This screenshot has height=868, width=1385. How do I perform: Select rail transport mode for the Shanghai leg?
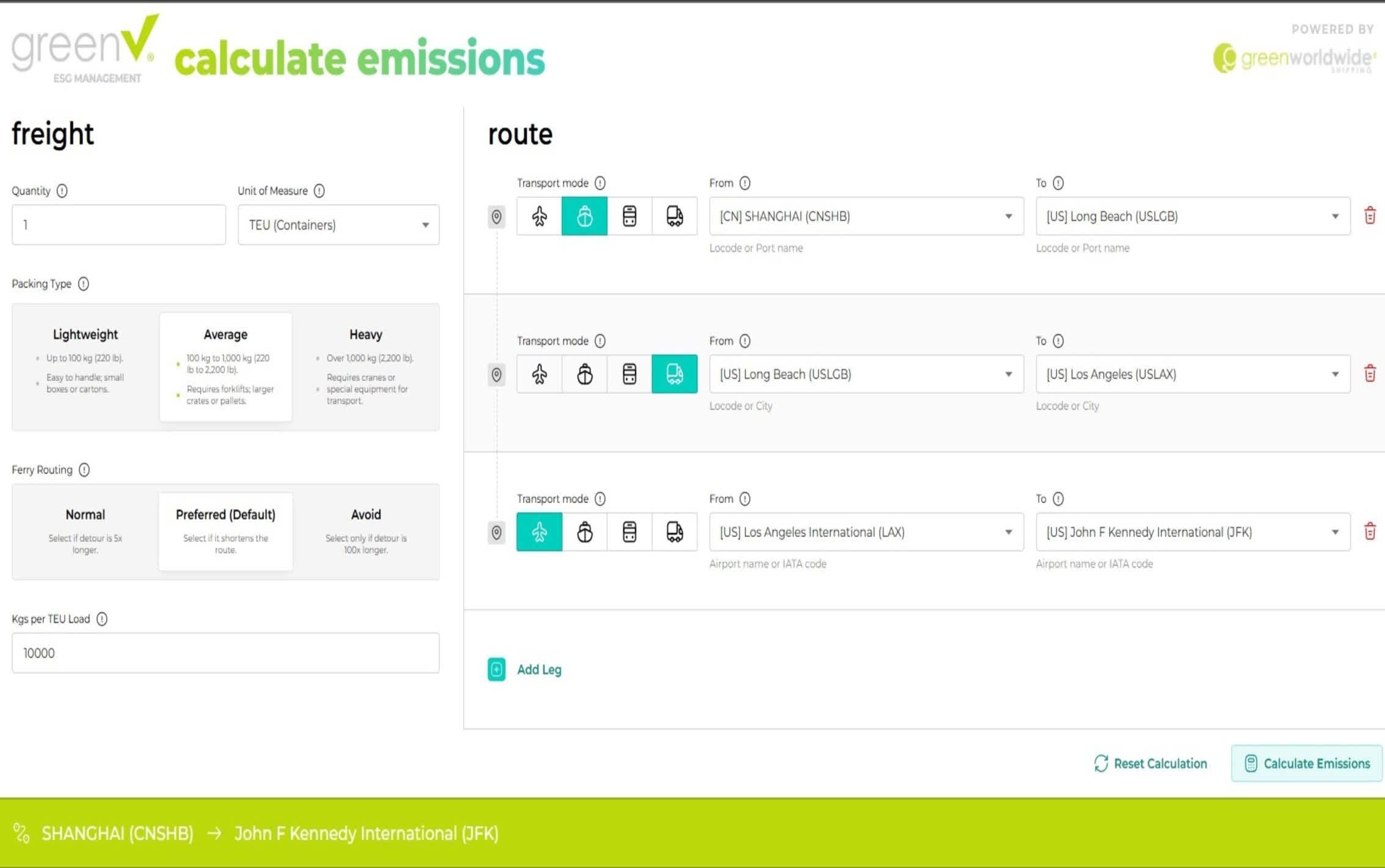[x=630, y=216]
